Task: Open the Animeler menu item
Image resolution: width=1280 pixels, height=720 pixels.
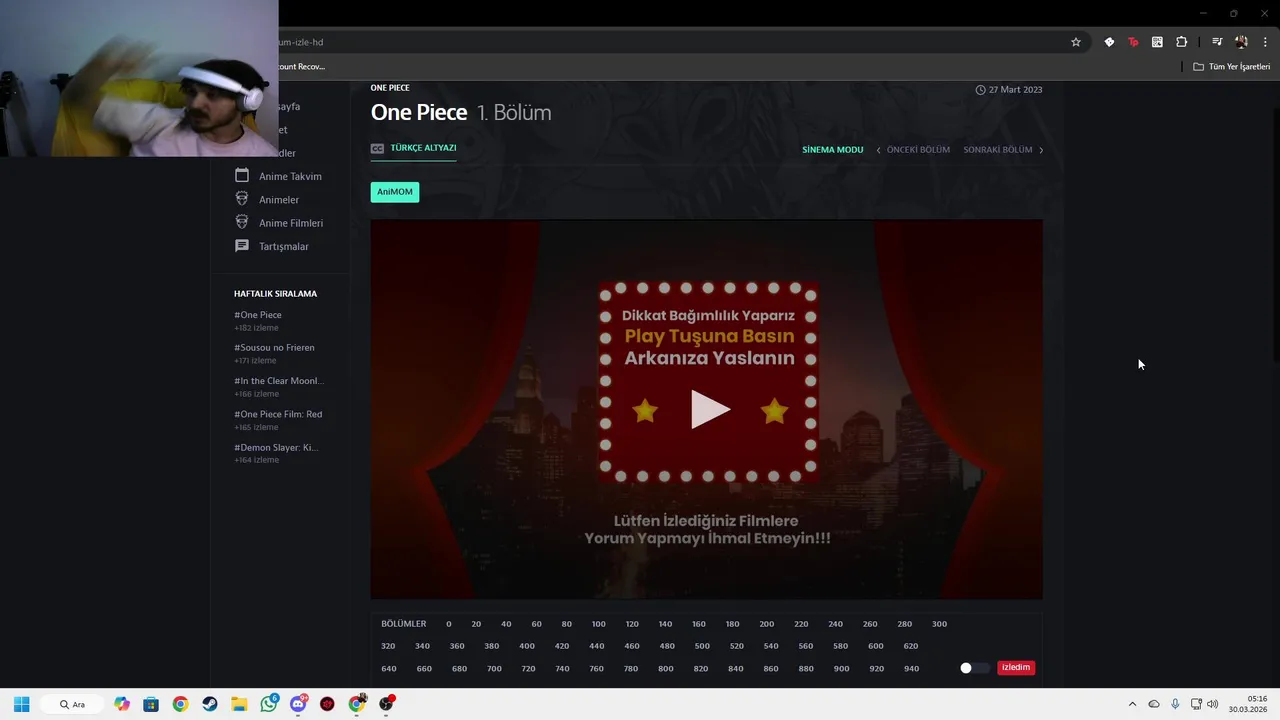Action: (279, 200)
